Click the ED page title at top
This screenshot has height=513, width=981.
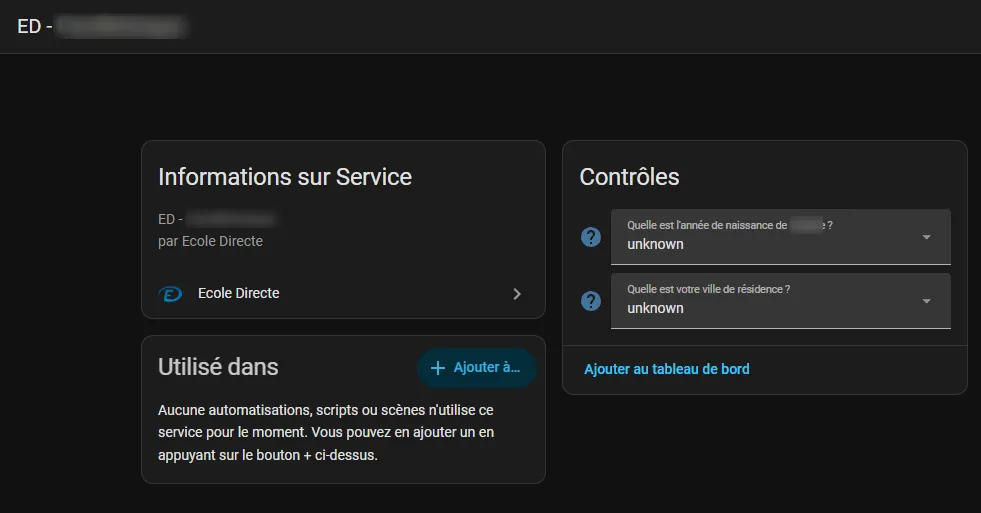[x=103, y=26]
